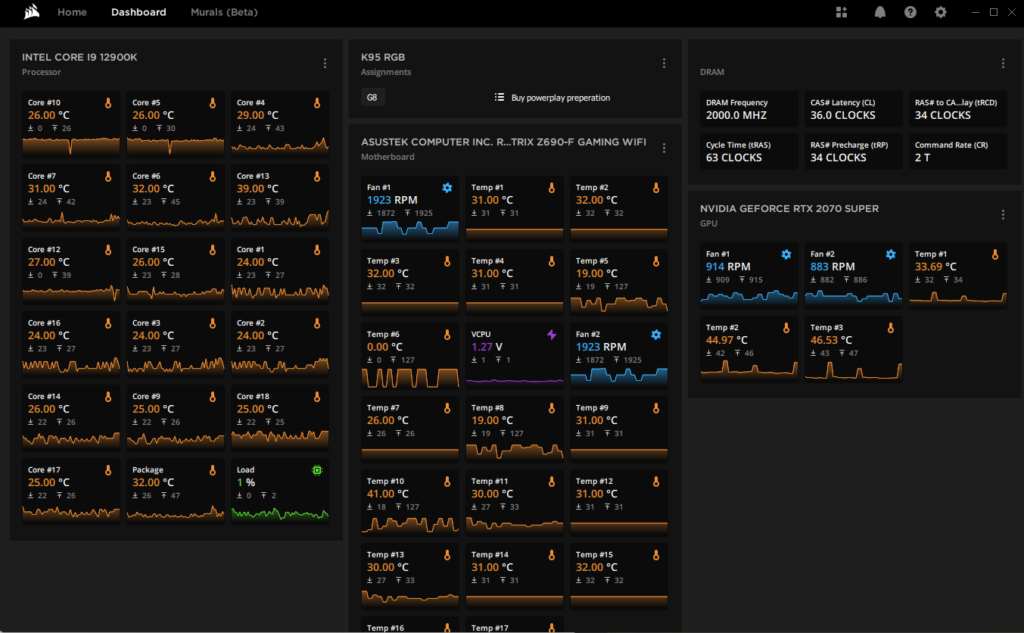The image size is (1024, 633).
Task: Click the 33.69 °C GPU reading
Action: click(x=935, y=267)
